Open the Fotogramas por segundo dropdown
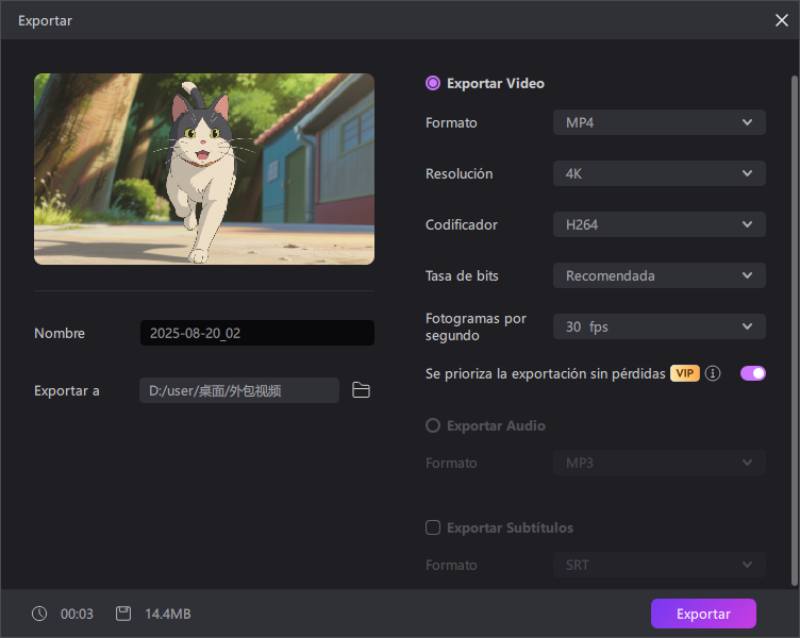Screen dimensions: 800x638 coord(658,326)
